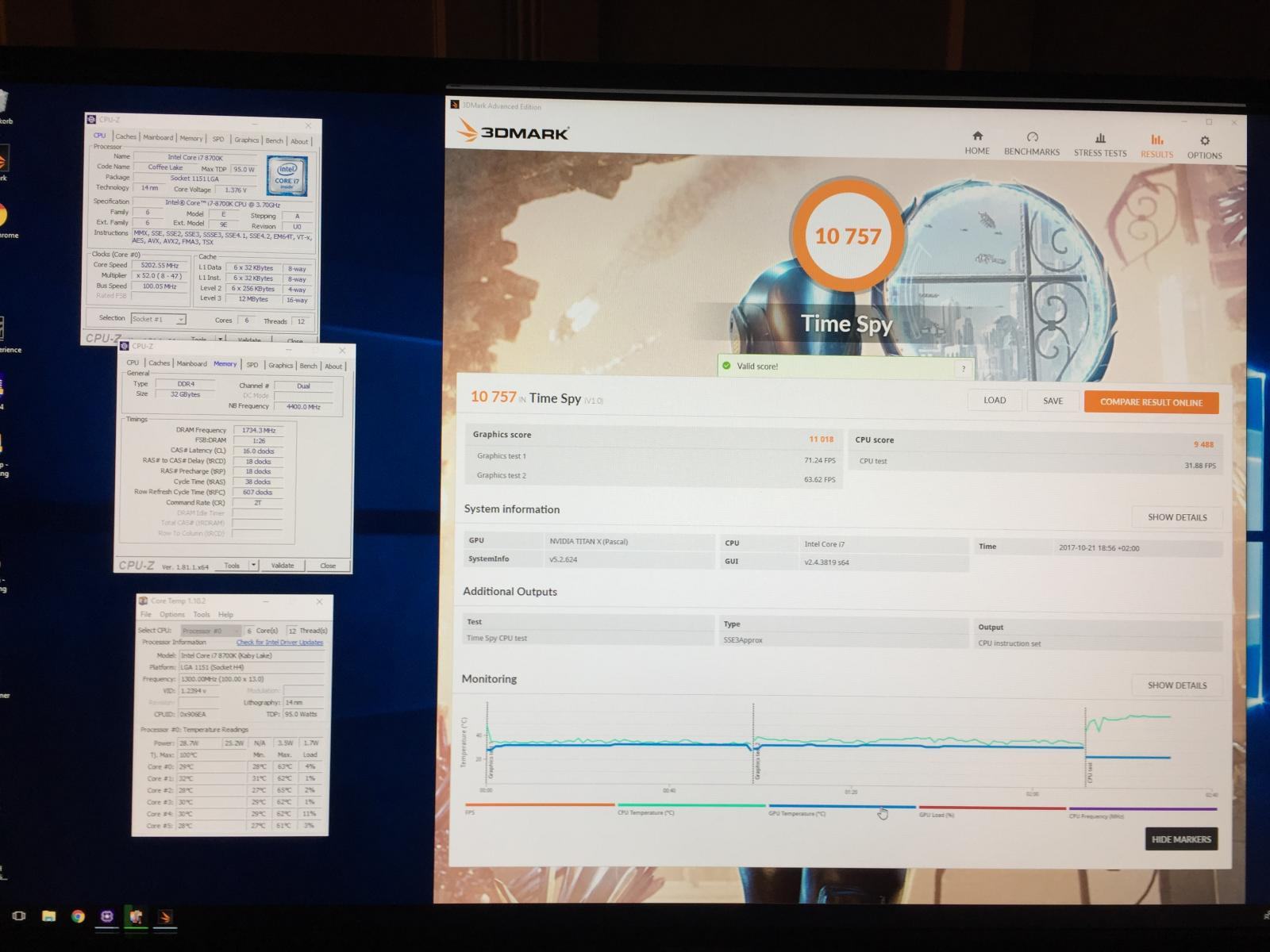Click Close in the CPU-Z Memory window

[x=328, y=566]
